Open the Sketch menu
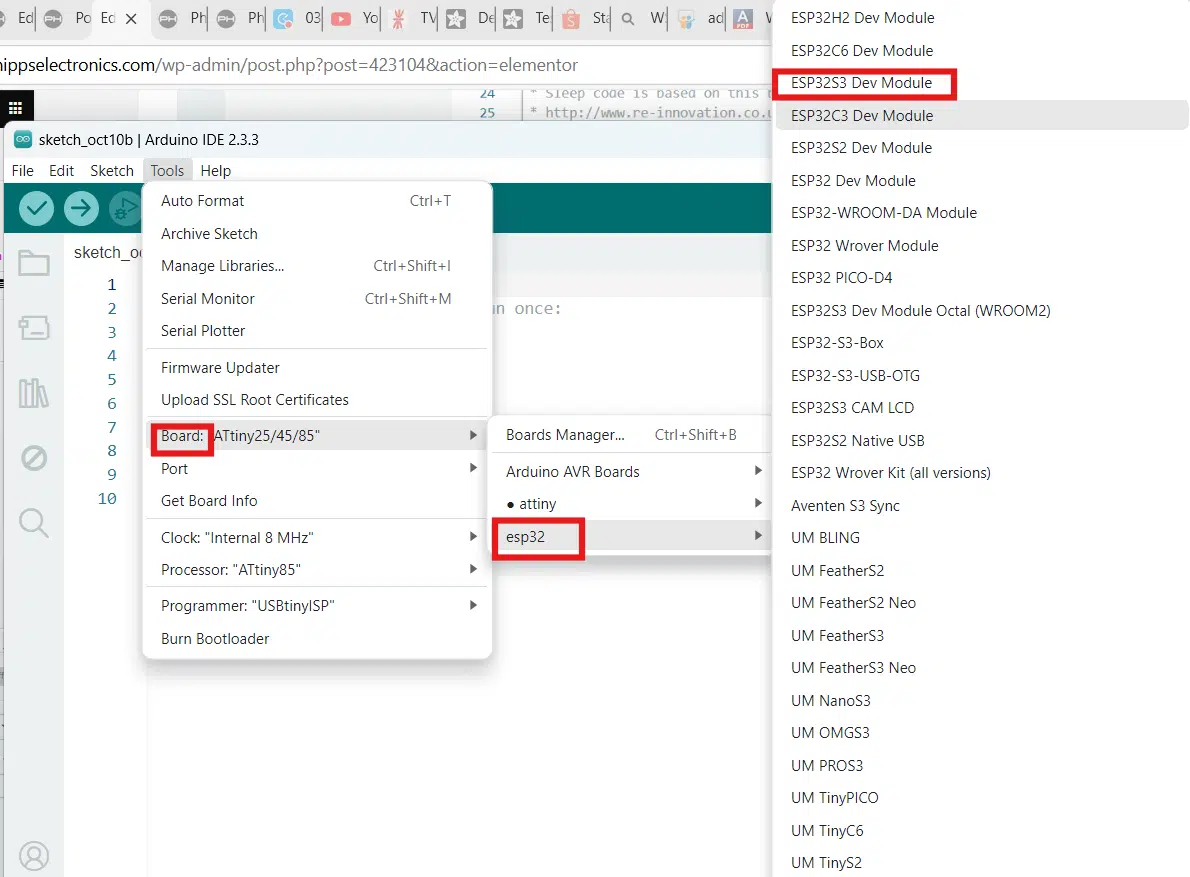 (x=112, y=171)
